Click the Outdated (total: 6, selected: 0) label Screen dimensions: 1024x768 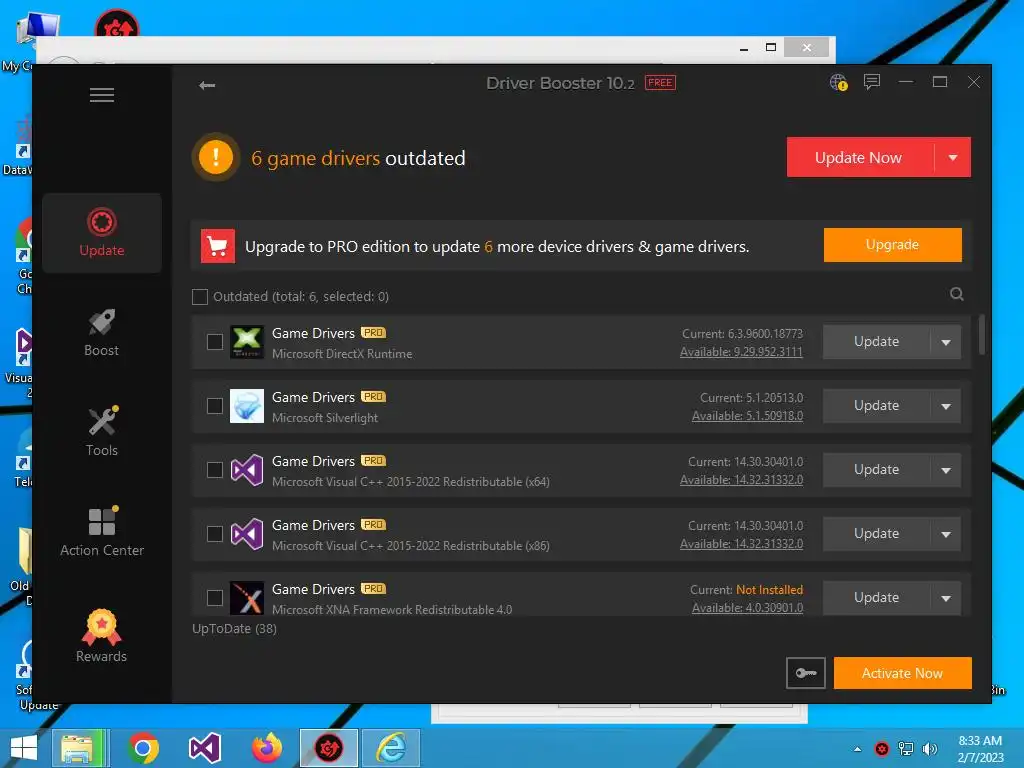tap(301, 296)
